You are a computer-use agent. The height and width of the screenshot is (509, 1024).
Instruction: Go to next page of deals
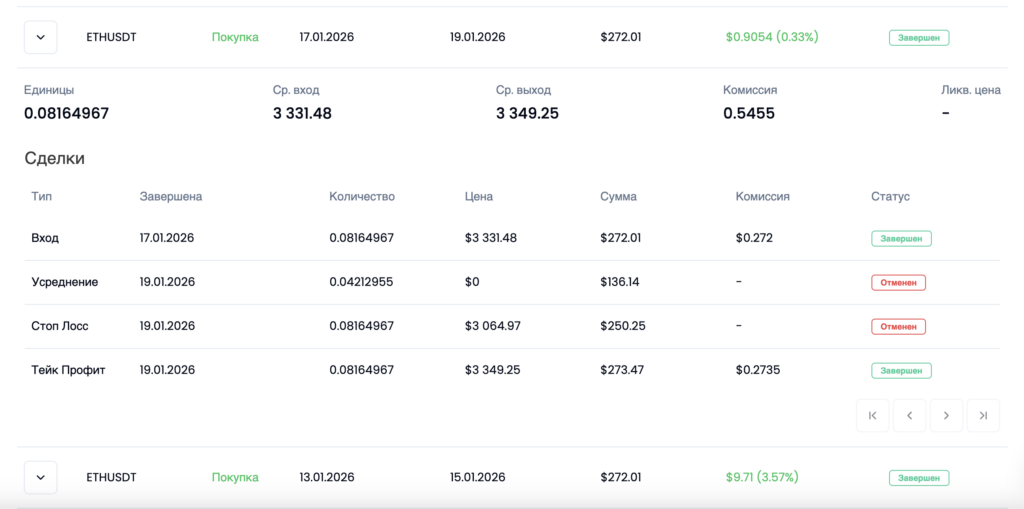pyautogui.click(x=946, y=416)
